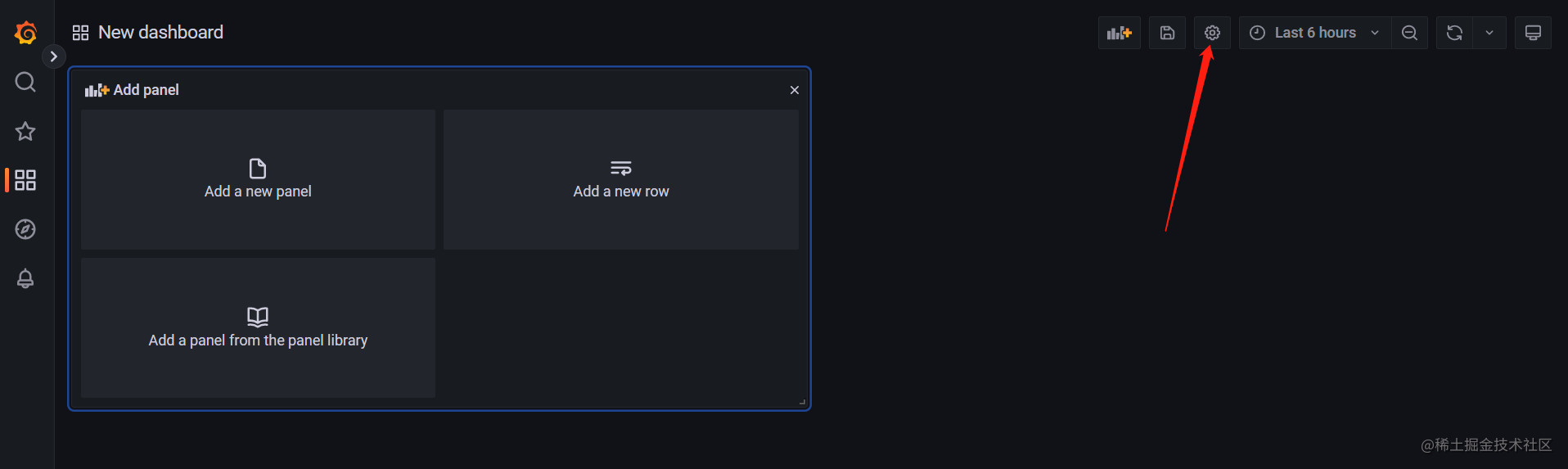Choose Add a new panel
Viewport: 1568px width, 469px height.
[258, 179]
